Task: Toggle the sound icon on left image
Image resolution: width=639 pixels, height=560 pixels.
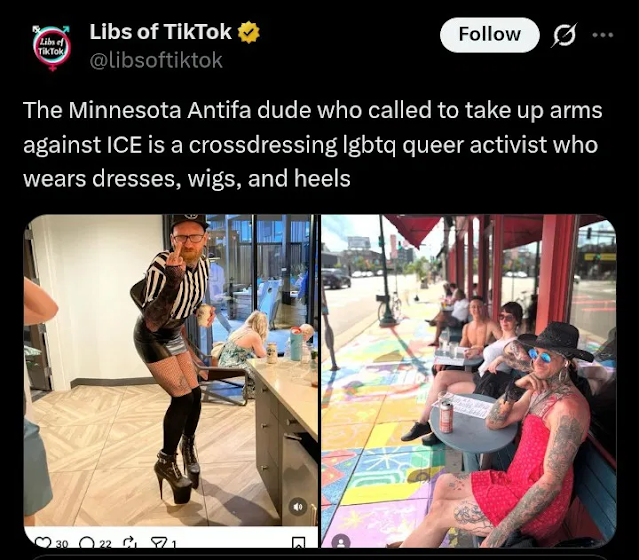Action: 298,507
